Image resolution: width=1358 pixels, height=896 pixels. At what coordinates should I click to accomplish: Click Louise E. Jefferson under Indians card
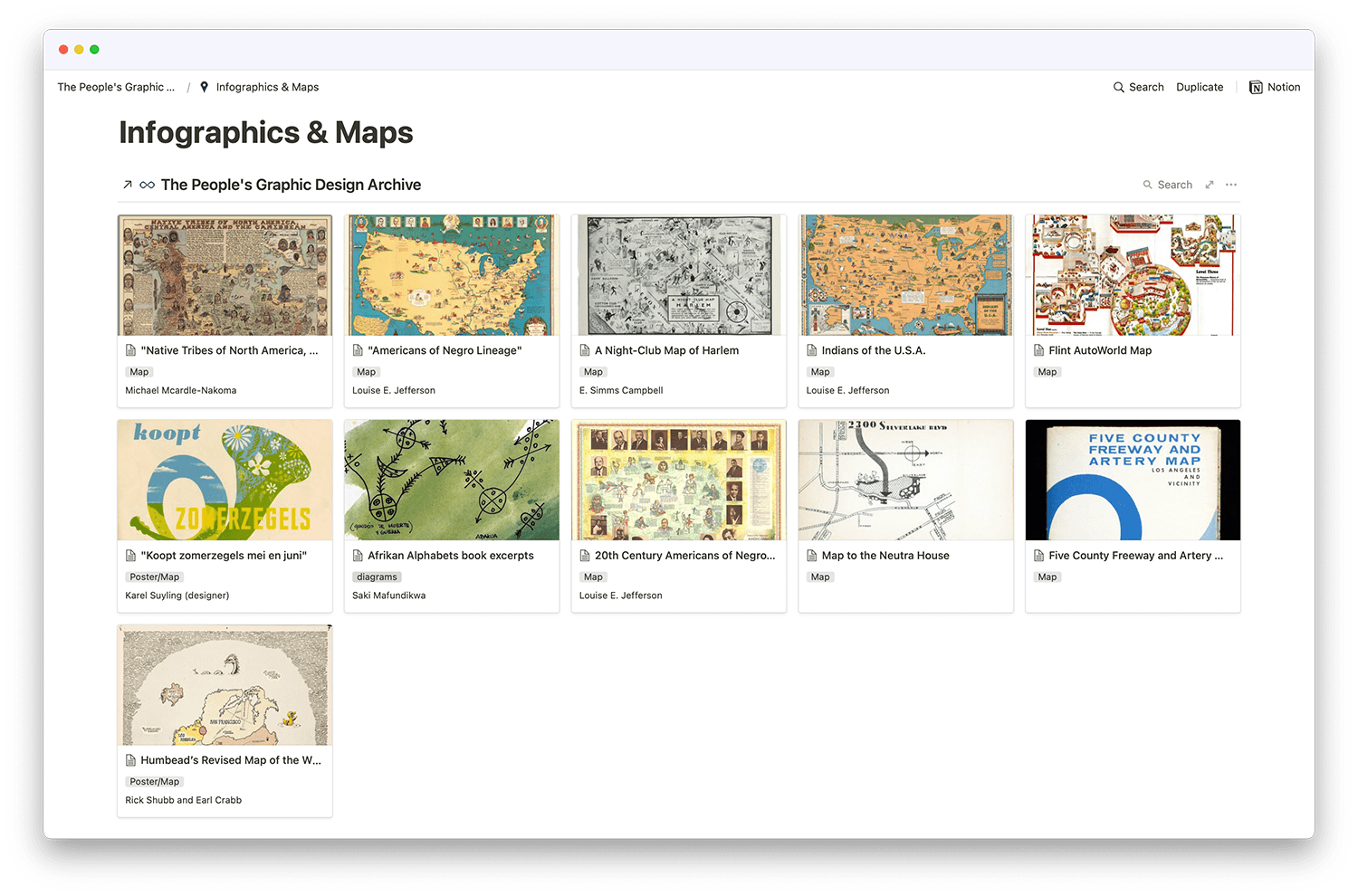tap(848, 390)
